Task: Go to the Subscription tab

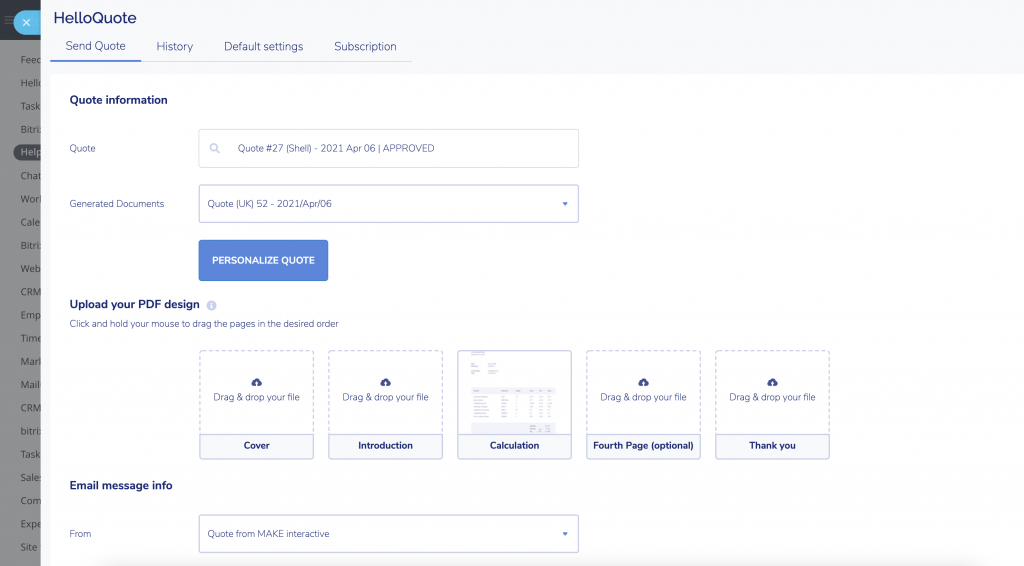Action: click(365, 46)
